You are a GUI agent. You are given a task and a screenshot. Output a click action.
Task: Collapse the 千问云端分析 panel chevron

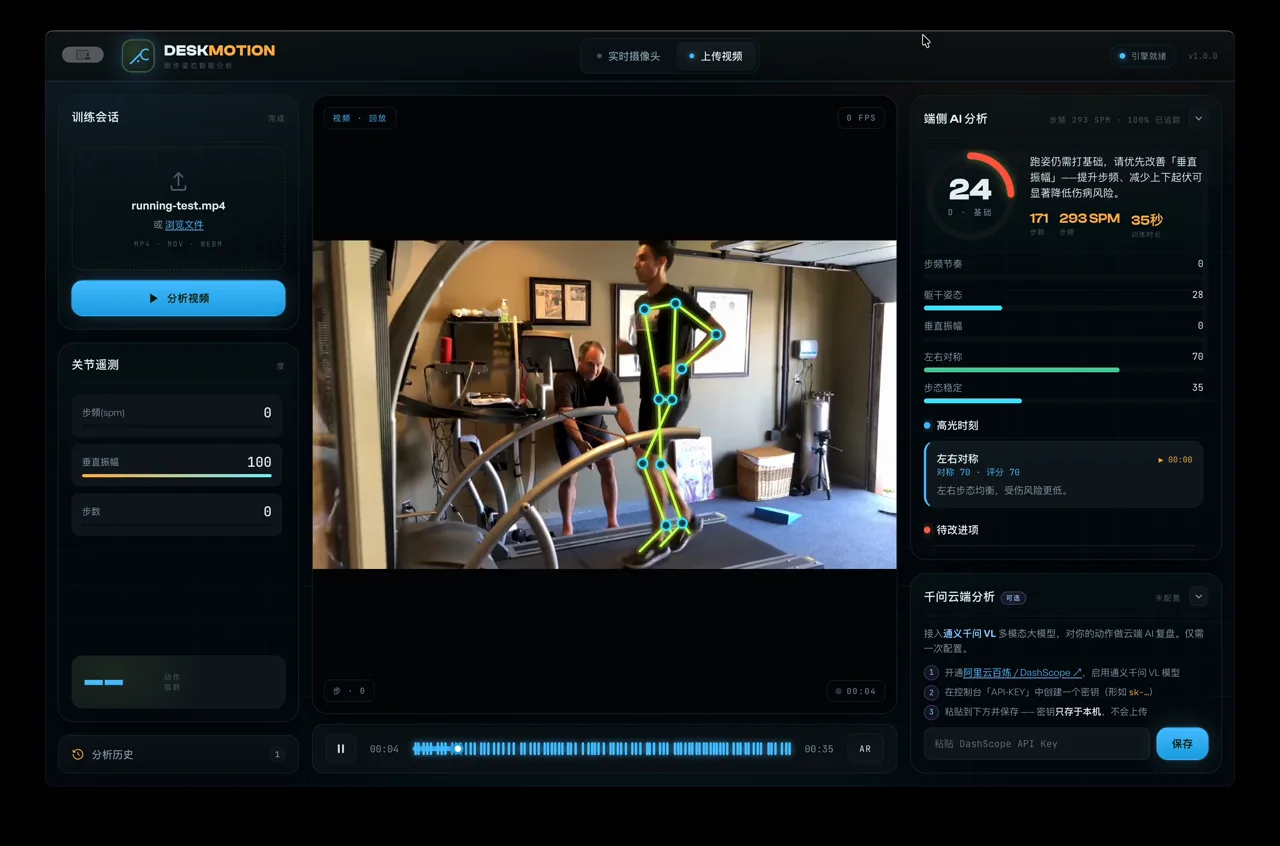coord(1198,597)
